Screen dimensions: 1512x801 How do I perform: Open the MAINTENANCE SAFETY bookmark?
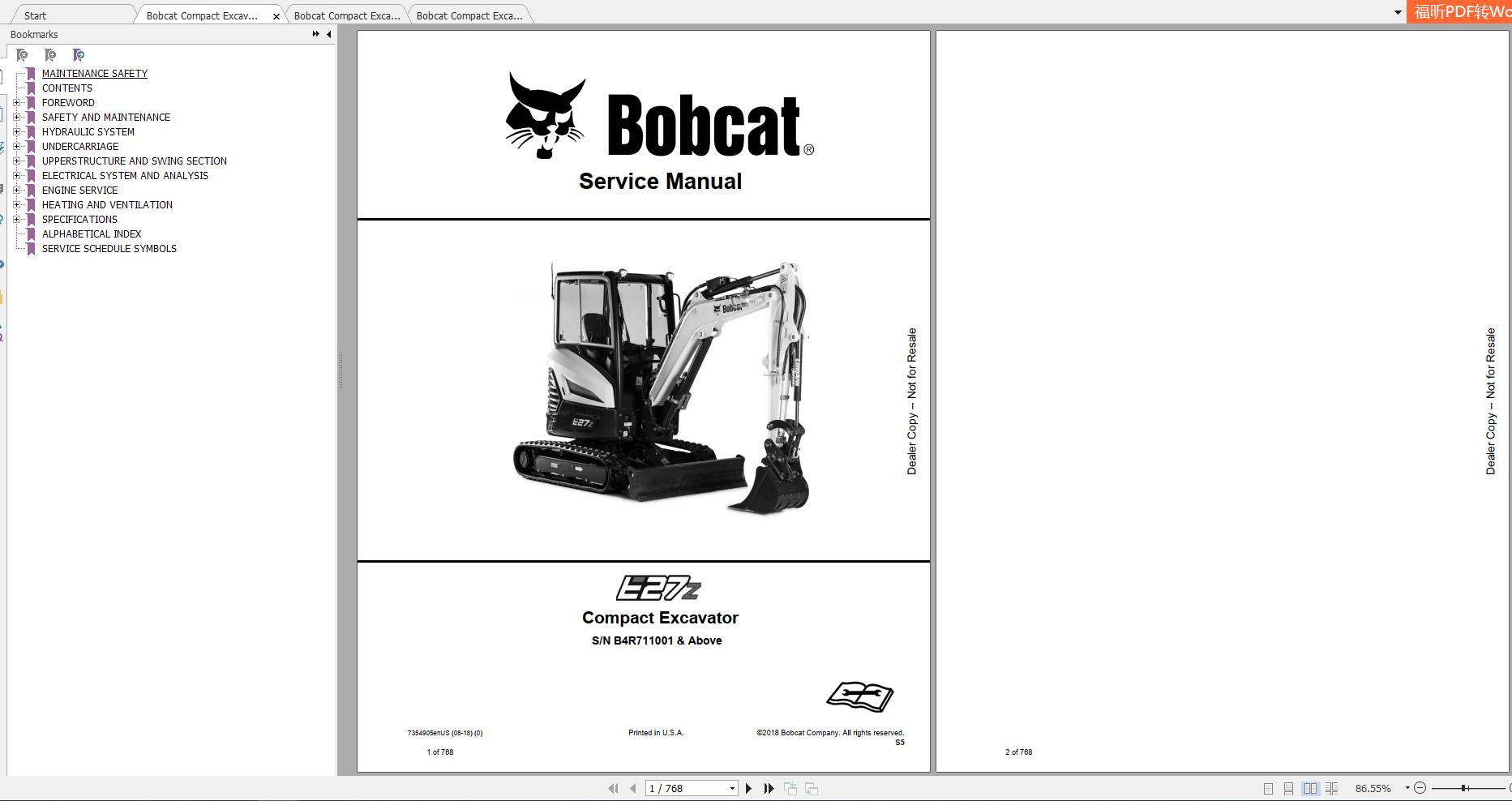[94, 73]
